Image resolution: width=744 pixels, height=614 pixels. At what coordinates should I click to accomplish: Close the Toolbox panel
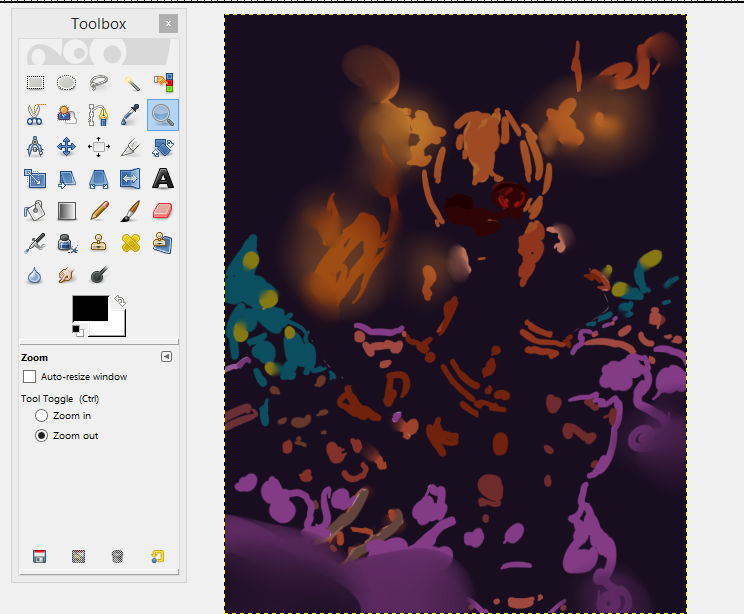point(168,23)
